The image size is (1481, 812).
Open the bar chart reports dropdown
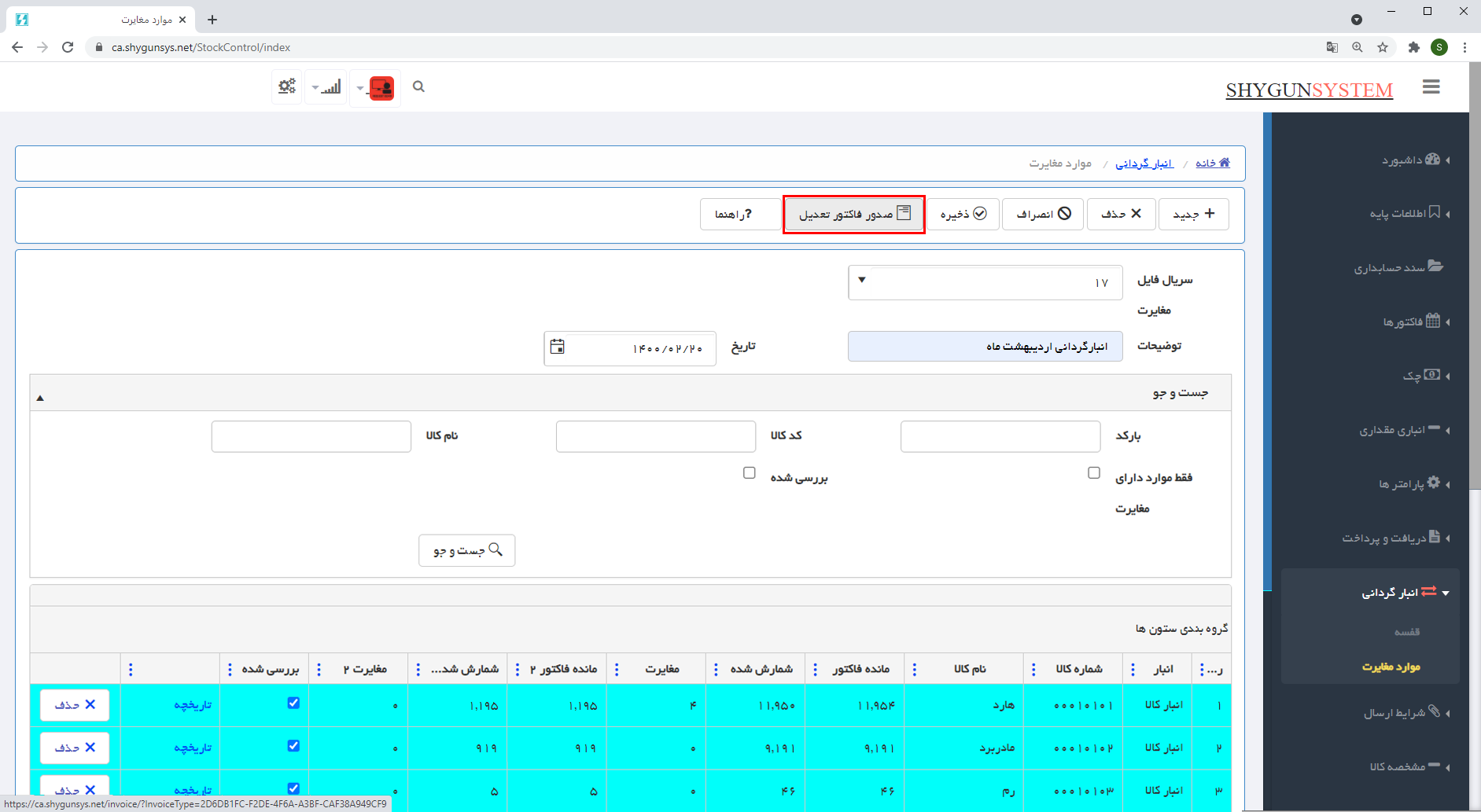(x=326, y=87)
